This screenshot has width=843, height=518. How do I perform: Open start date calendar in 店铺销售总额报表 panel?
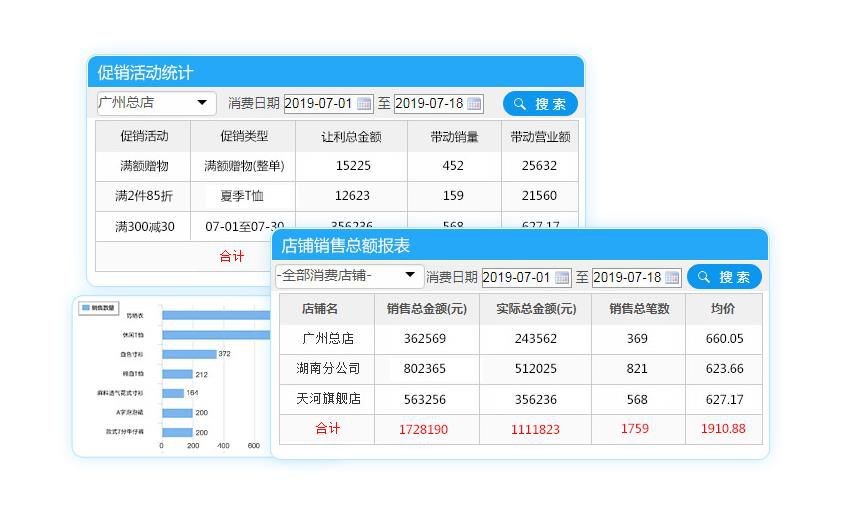coord(562,278)
